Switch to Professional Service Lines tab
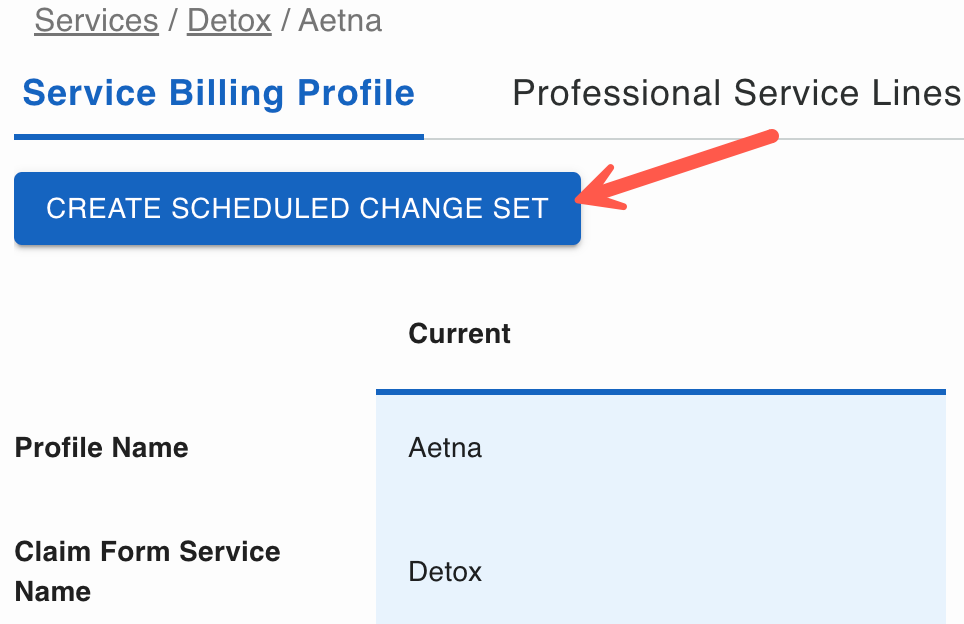The image size is (964, 624). 736,94
